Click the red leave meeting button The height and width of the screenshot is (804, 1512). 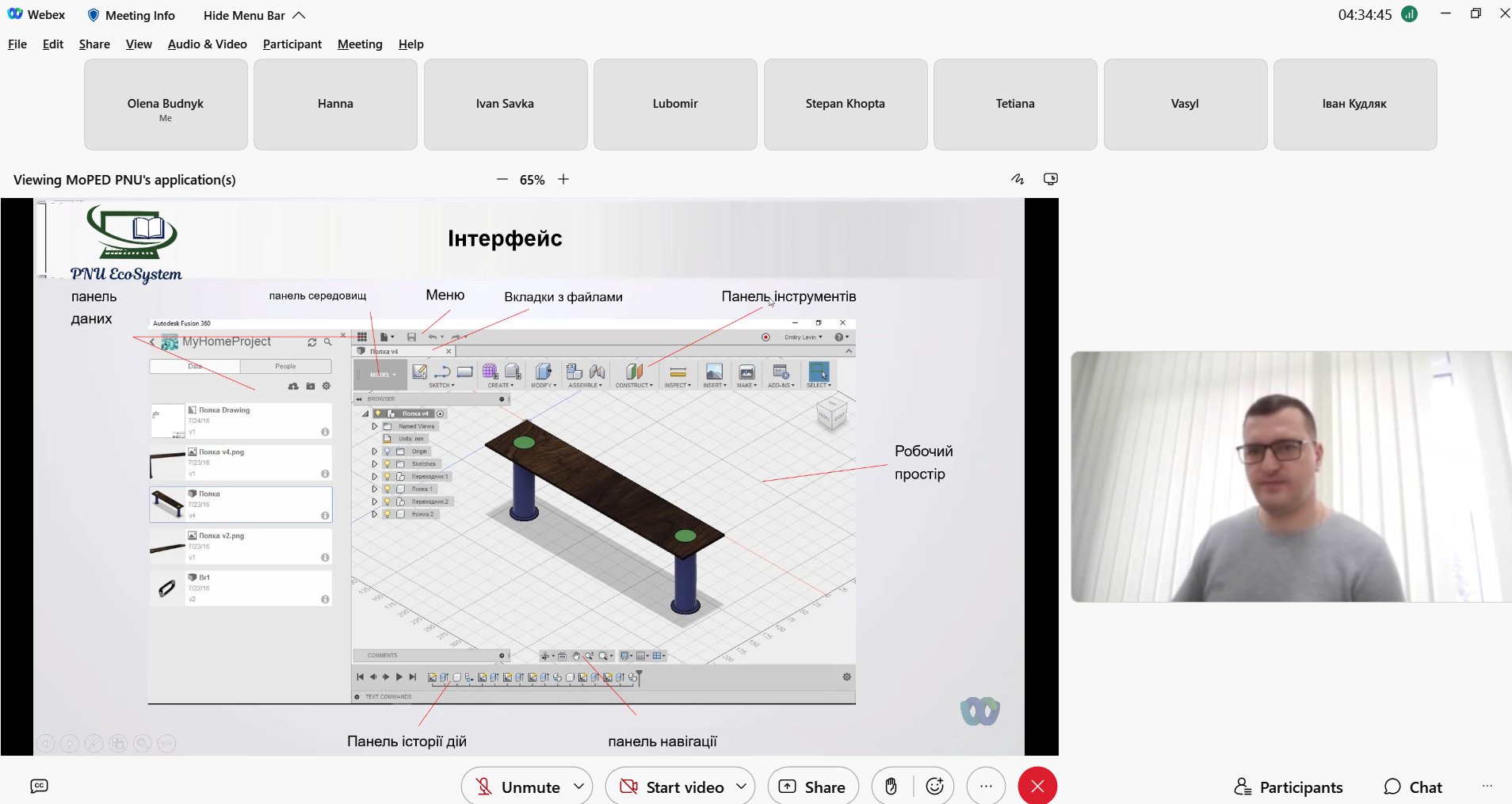click(x=1037, y=787)
